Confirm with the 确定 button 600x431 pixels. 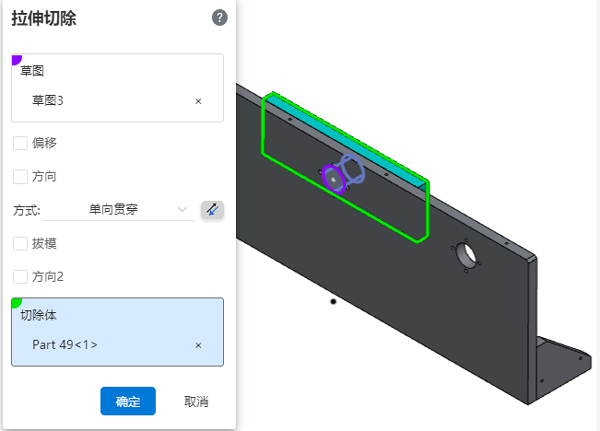coord(128,401)
